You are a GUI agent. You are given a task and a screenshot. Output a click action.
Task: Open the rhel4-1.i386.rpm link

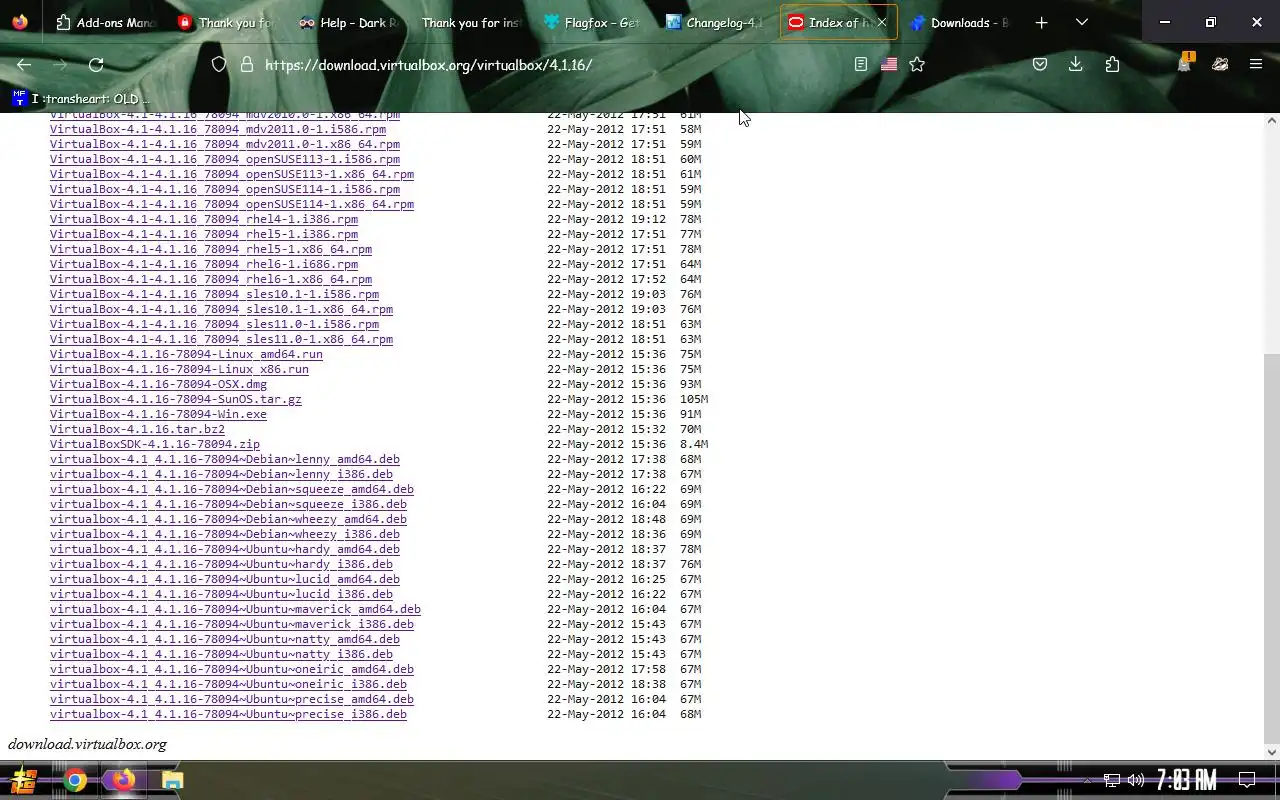click(204, 219)
